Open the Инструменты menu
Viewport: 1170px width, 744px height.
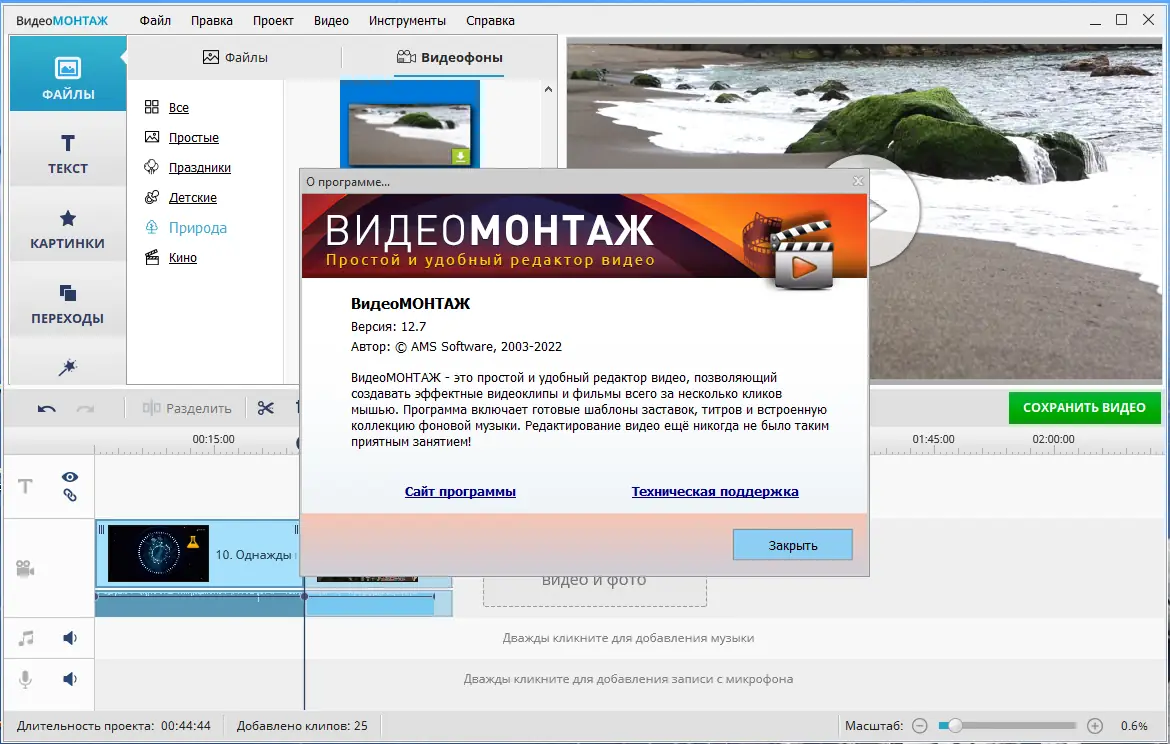407,20
